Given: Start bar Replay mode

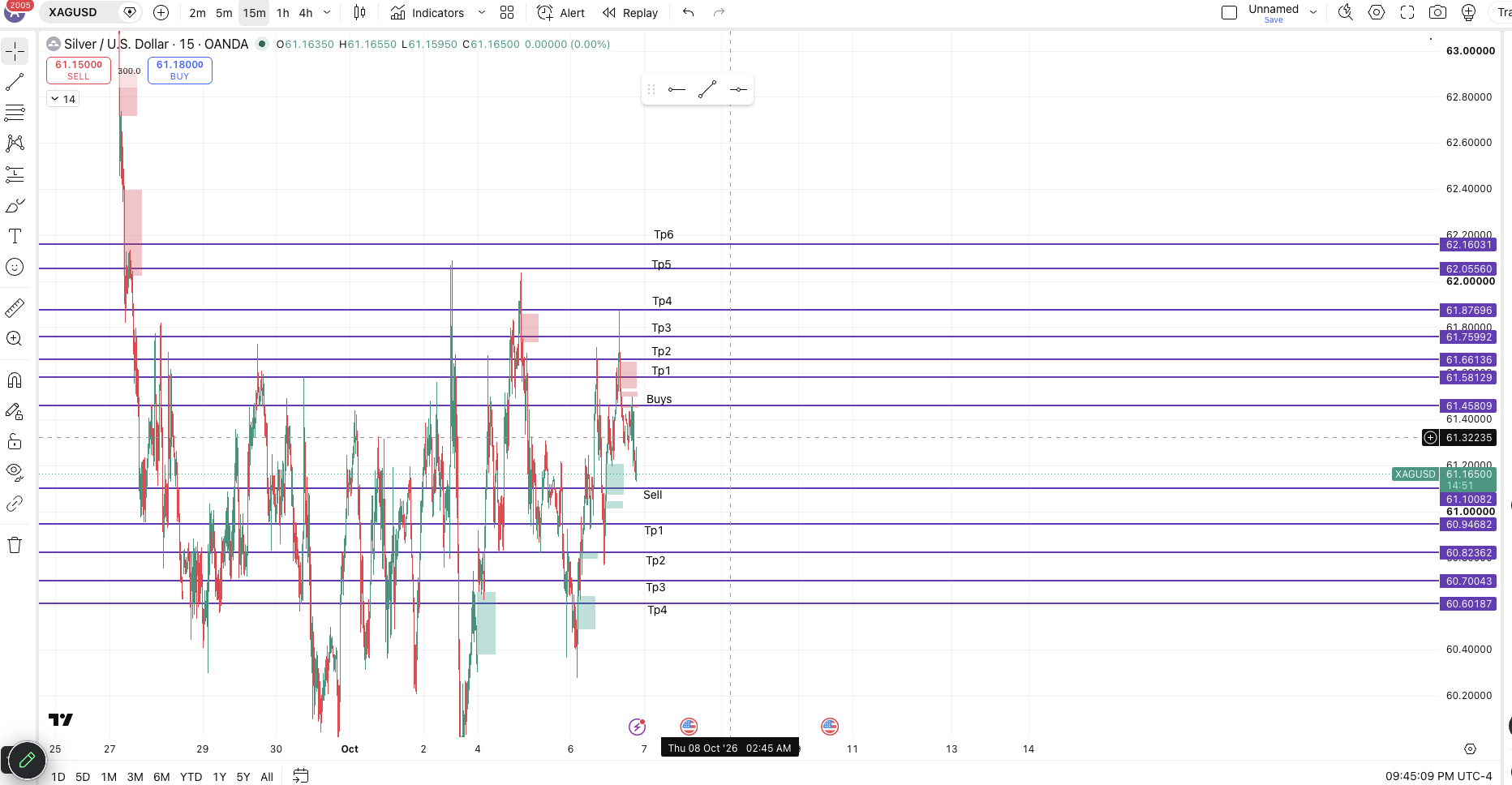Looking at the screenshot, I should point(630,13).
